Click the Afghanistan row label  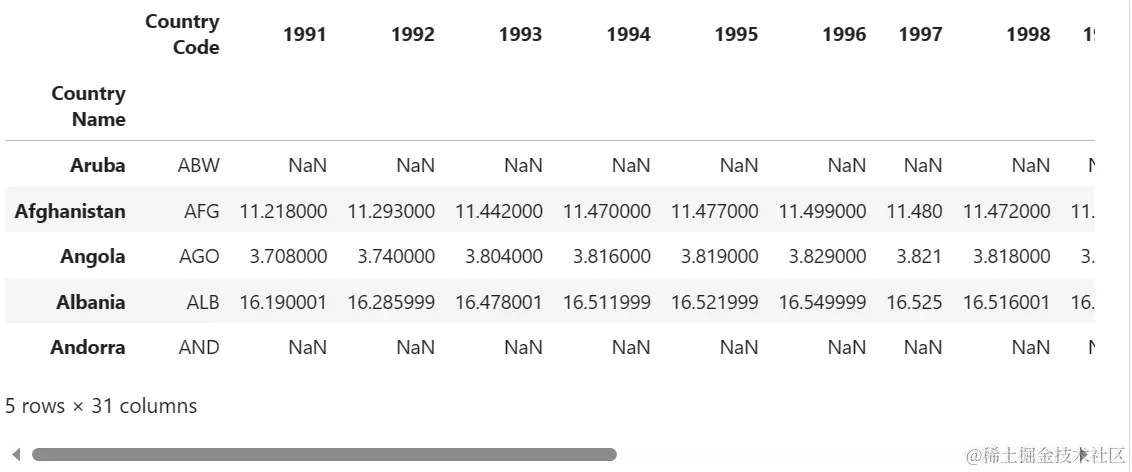click(70, 211)
